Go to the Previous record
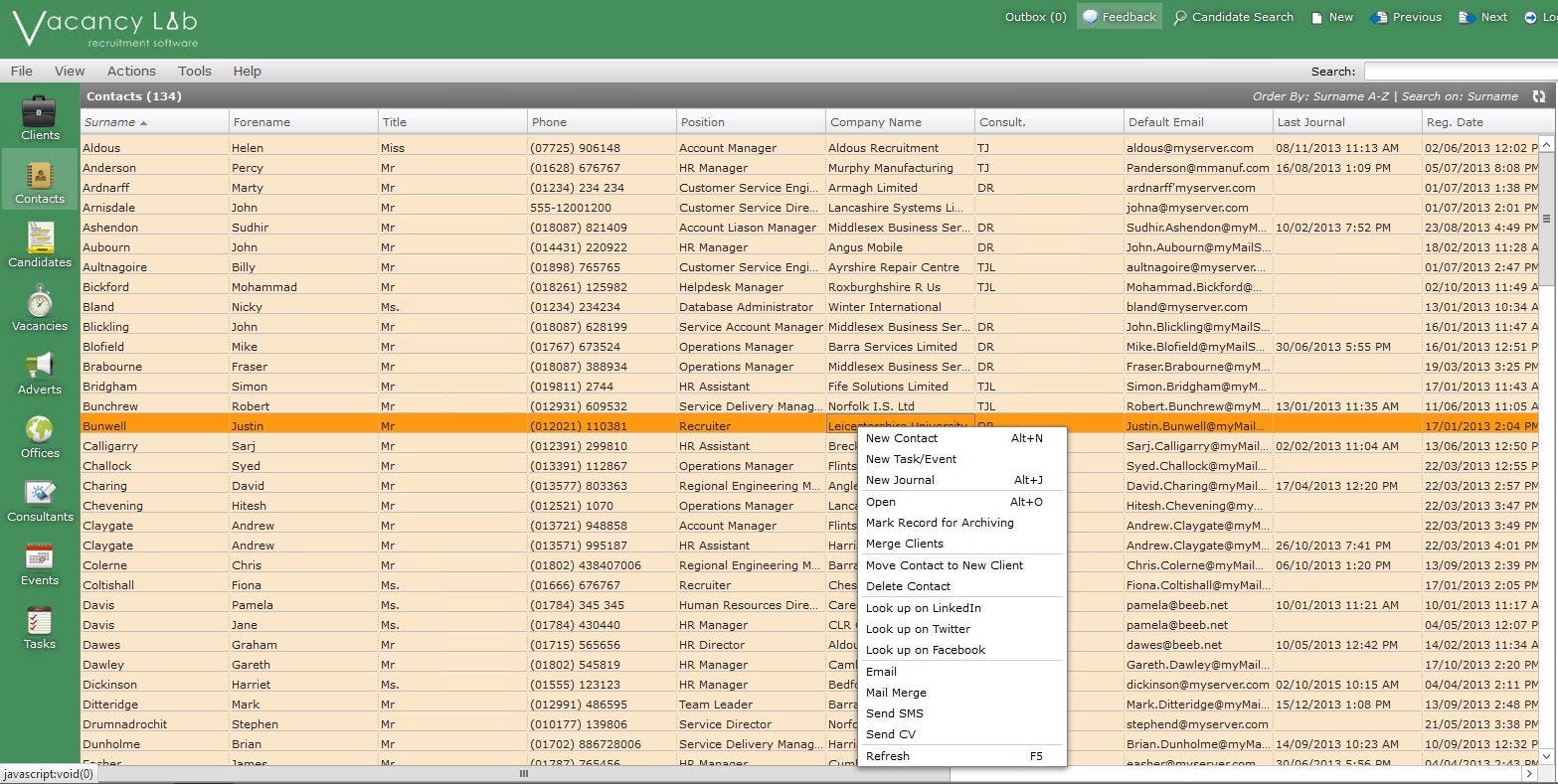This screenshot has height=784, width=1558. coord(1405,16)
